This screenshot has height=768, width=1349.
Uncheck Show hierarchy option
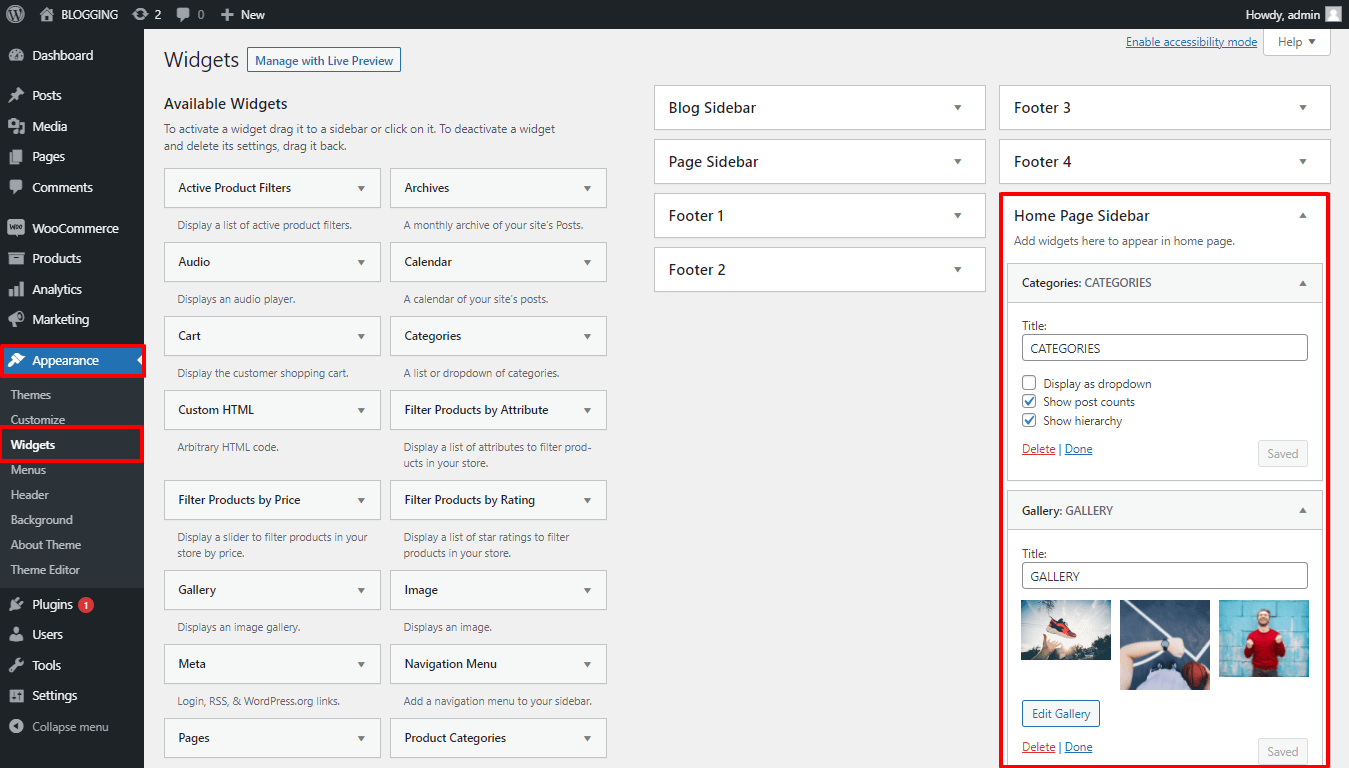tap(1029, 421)
